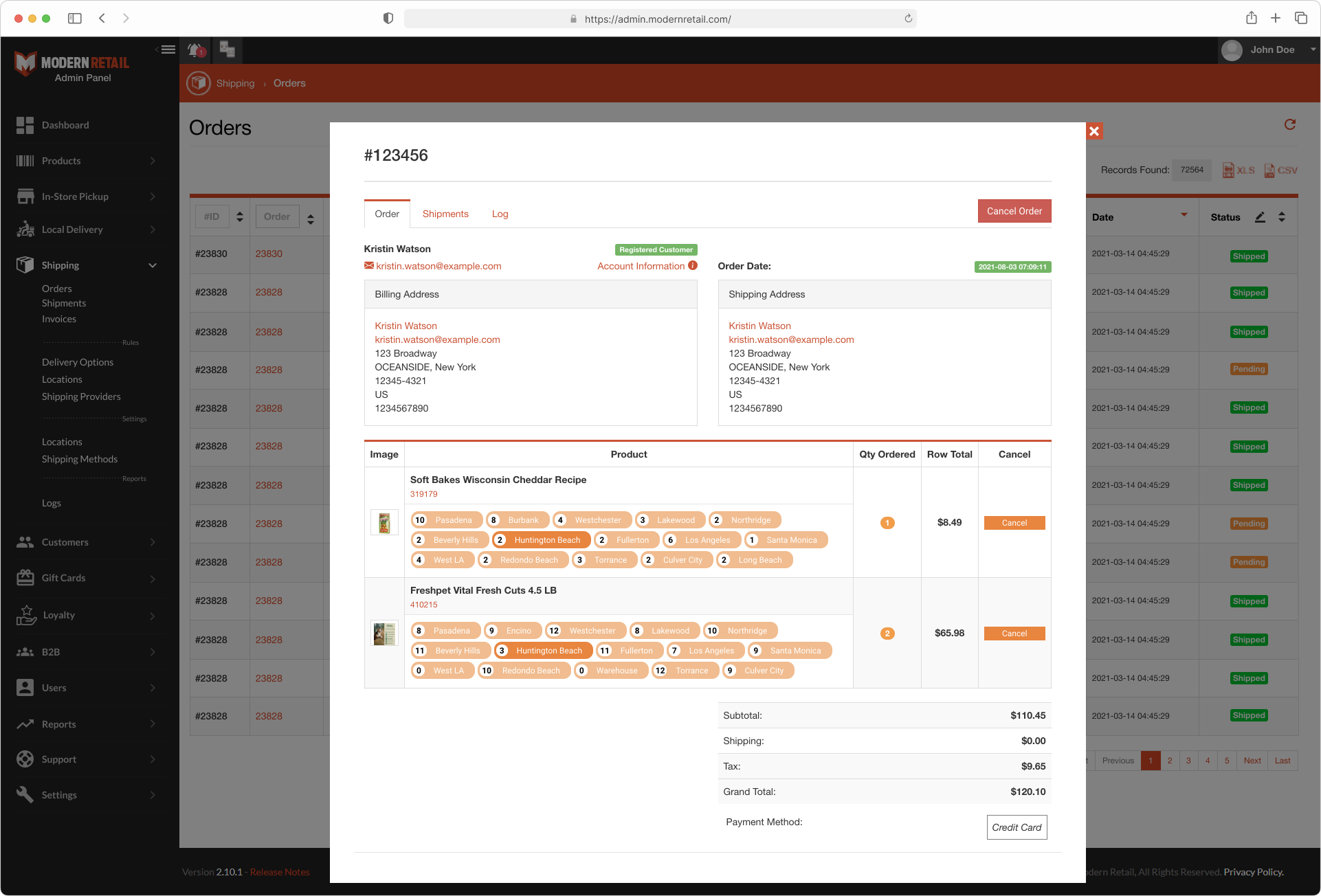Collapse the Shipping sidebar section

(153, 265)
